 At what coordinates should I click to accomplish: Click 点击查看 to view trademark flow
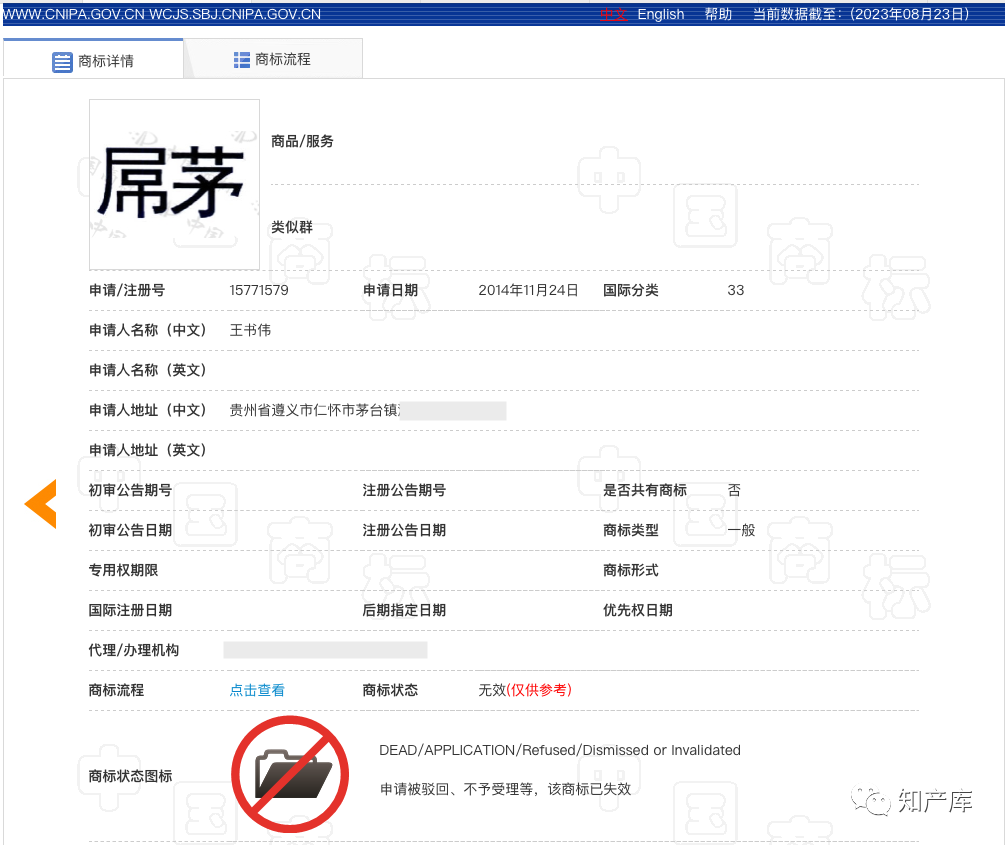[257, 690]
